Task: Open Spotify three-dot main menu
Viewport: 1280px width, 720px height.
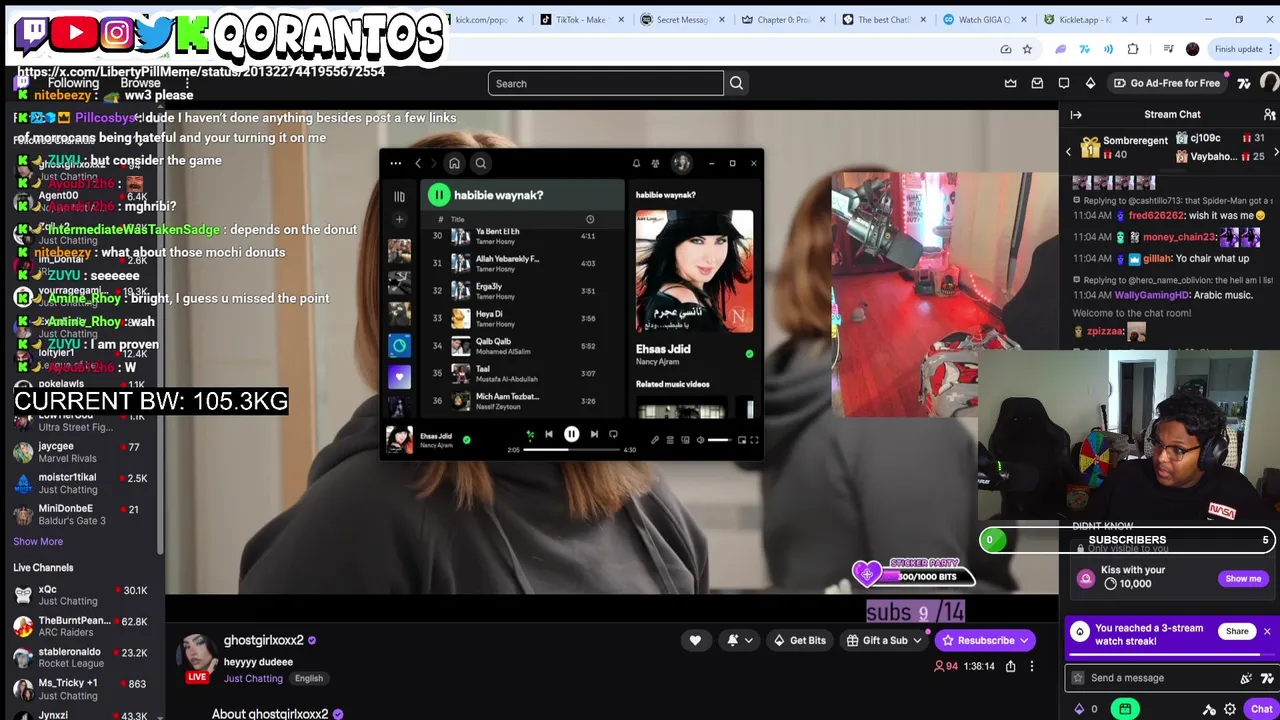Action: click(x=396, y=164)
